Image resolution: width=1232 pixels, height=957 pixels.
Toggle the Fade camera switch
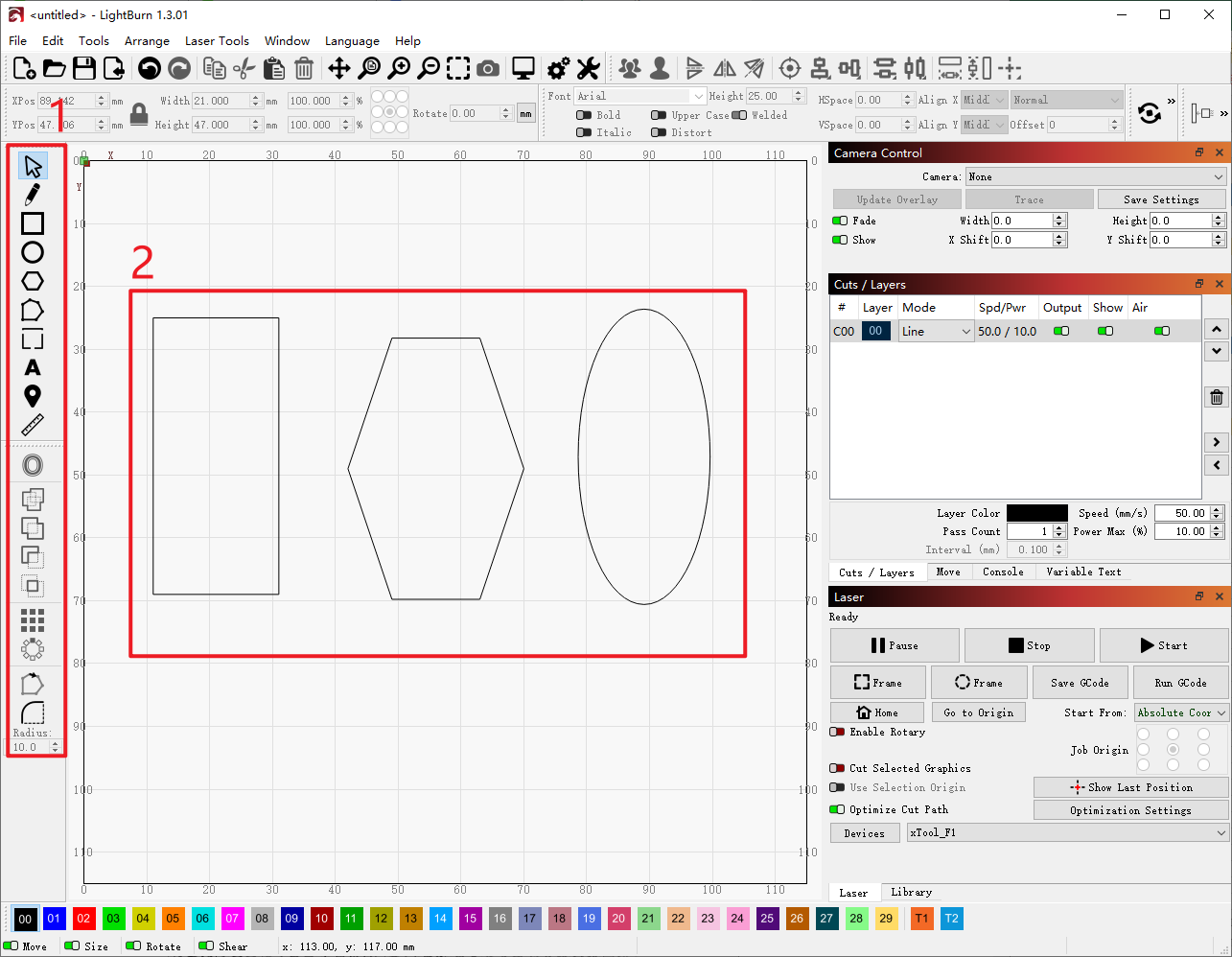(840, 221)
